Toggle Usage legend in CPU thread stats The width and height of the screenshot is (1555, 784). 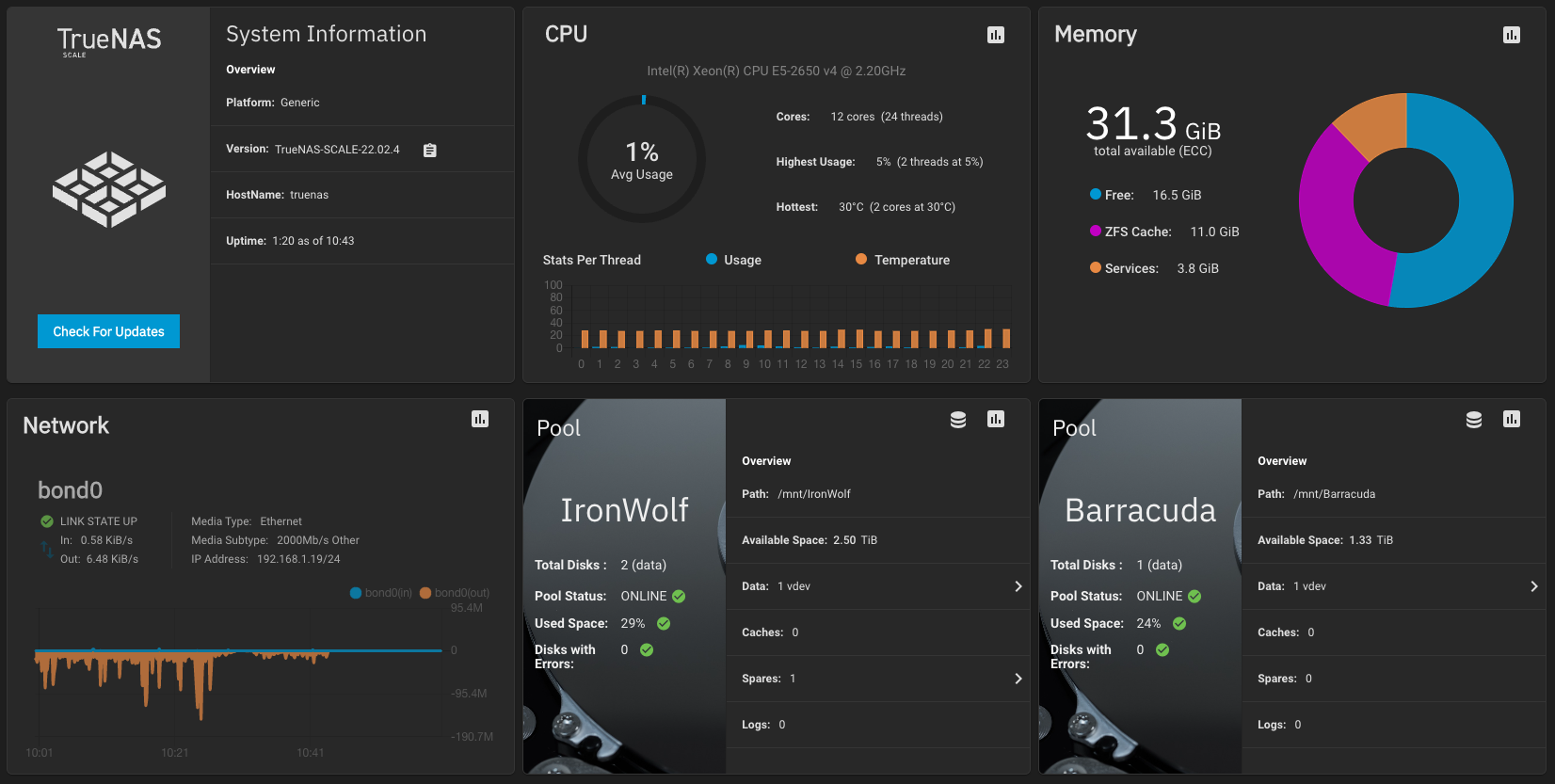coord(733,260)
